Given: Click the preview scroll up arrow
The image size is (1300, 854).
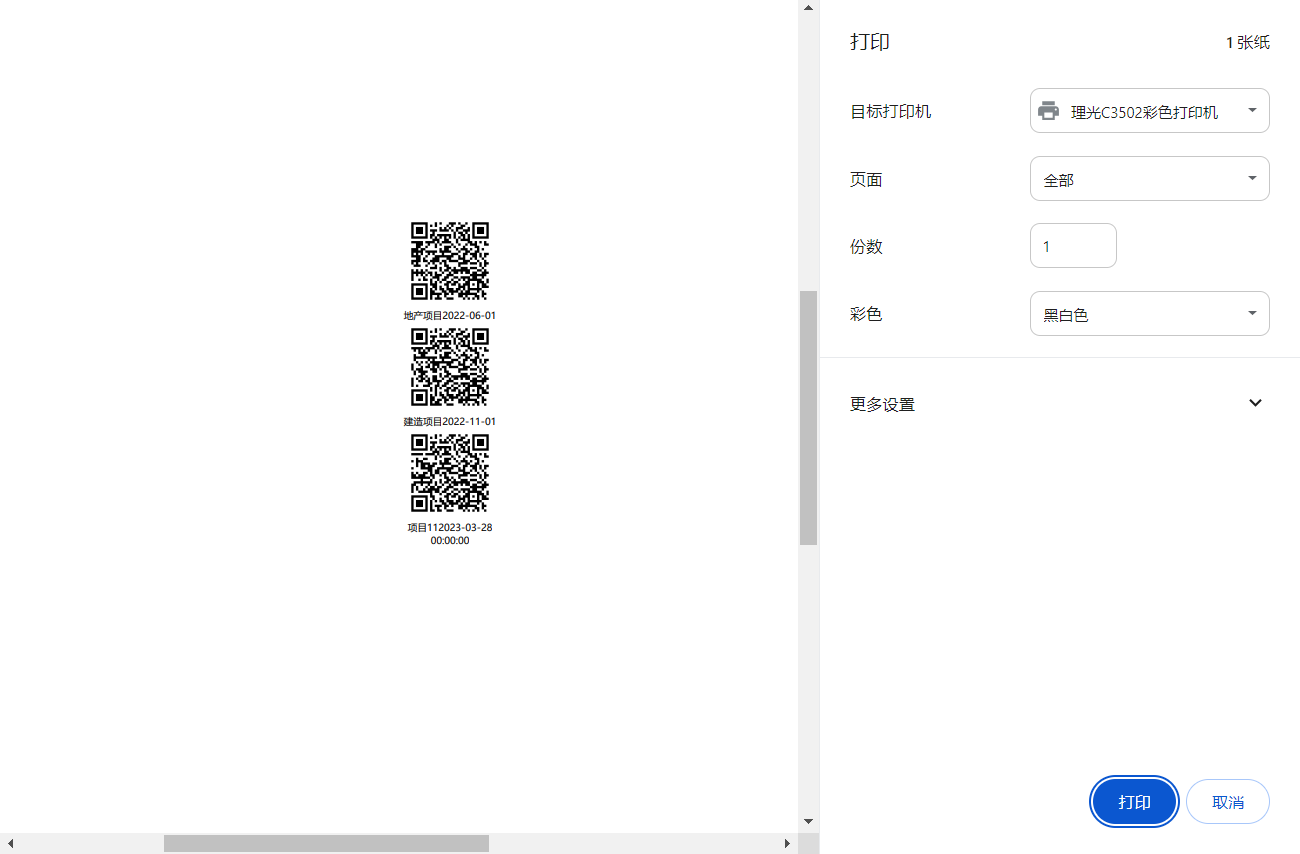Looking at the screenshot, I should pyautogui.click(x=809, y=8).
